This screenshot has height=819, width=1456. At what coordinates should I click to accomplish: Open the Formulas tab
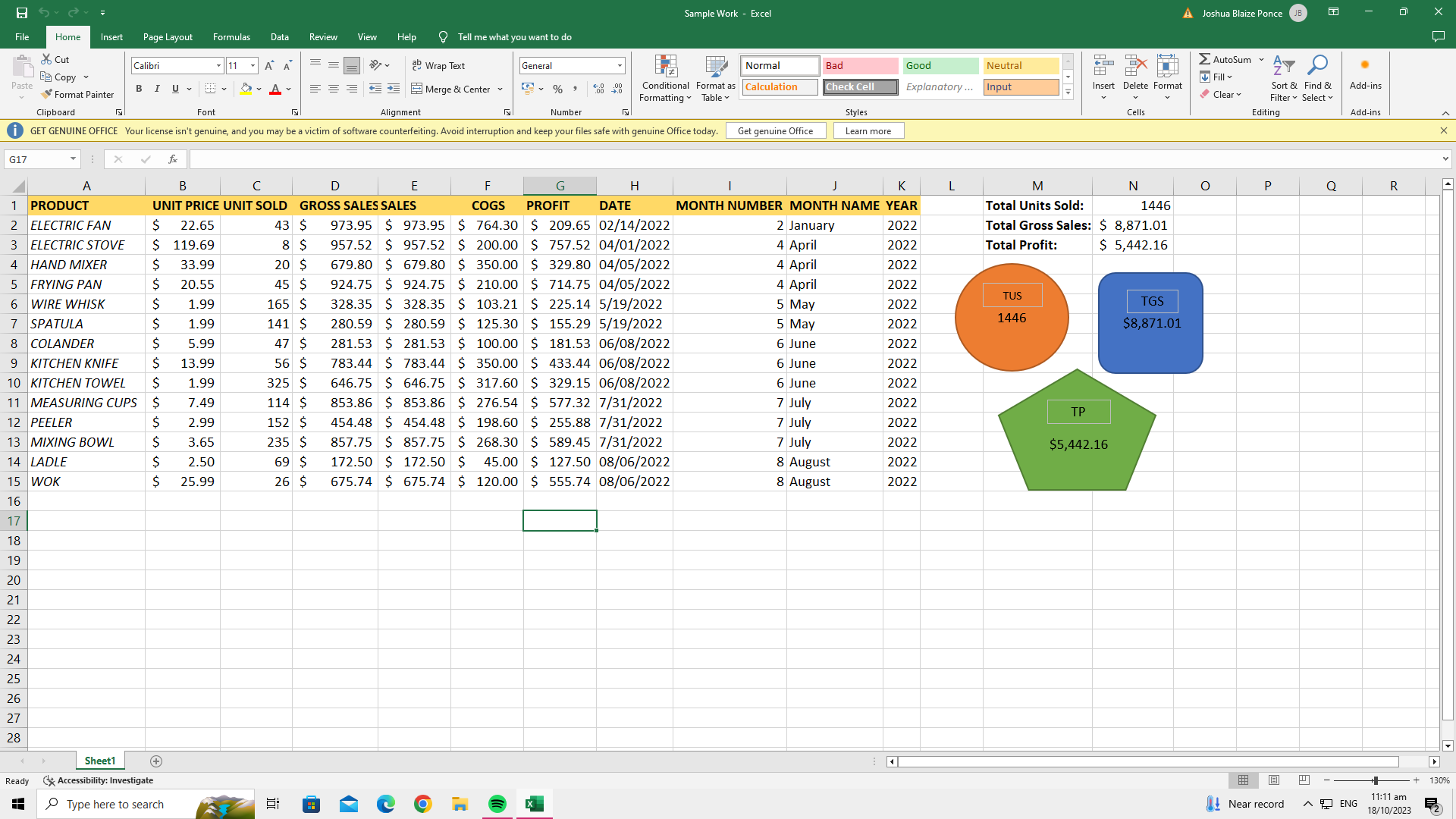click(231, 36)
